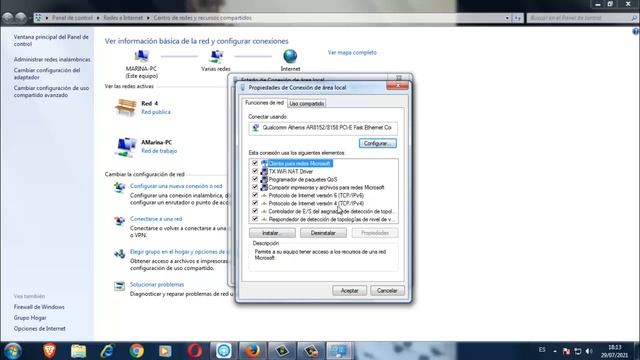Expand breadcrumb arrow after Redes e Internet
Viewport: 640px width, 360px height.
tap(148, 18)
